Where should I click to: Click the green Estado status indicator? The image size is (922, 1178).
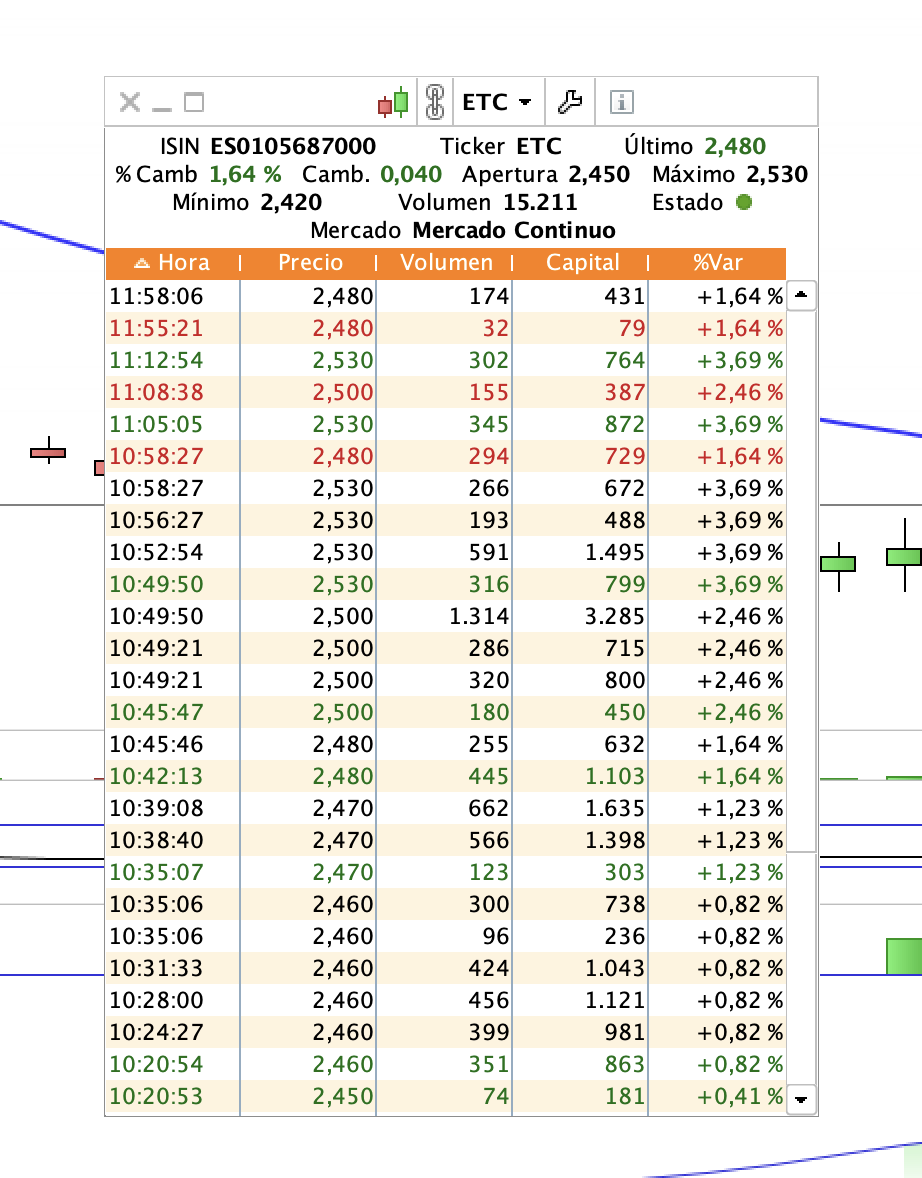743,203
